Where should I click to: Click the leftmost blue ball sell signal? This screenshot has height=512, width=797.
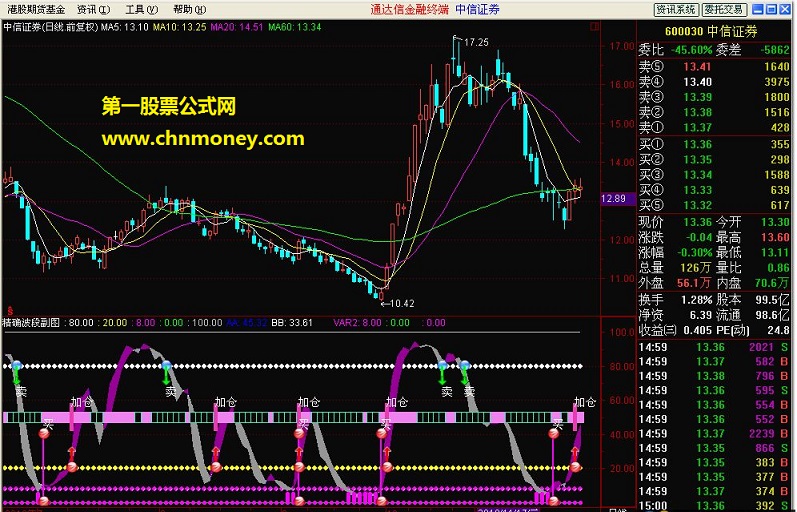pyautogui.click(x=17, y=365)
